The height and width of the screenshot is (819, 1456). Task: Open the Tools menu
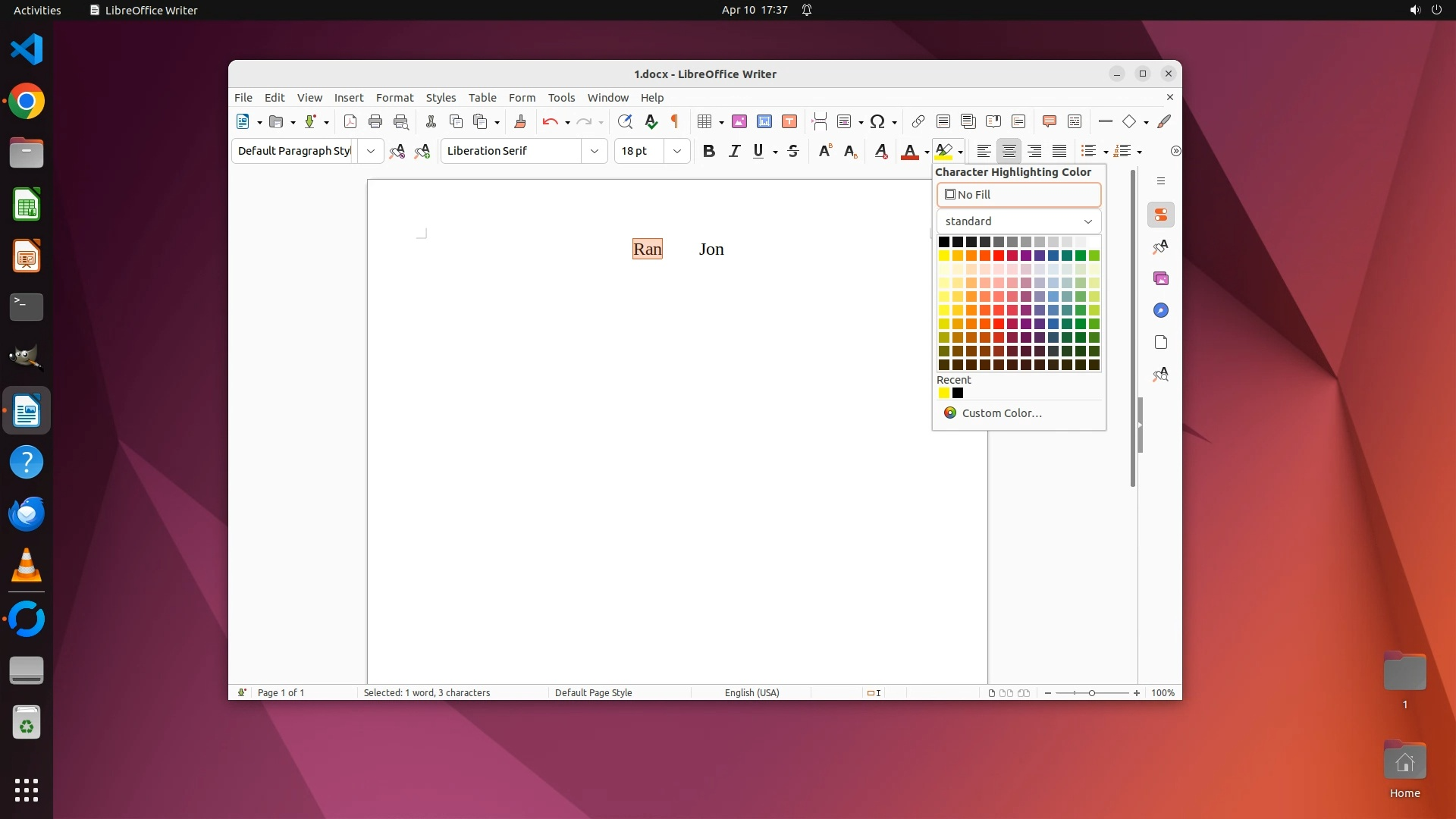coord(561,97)
